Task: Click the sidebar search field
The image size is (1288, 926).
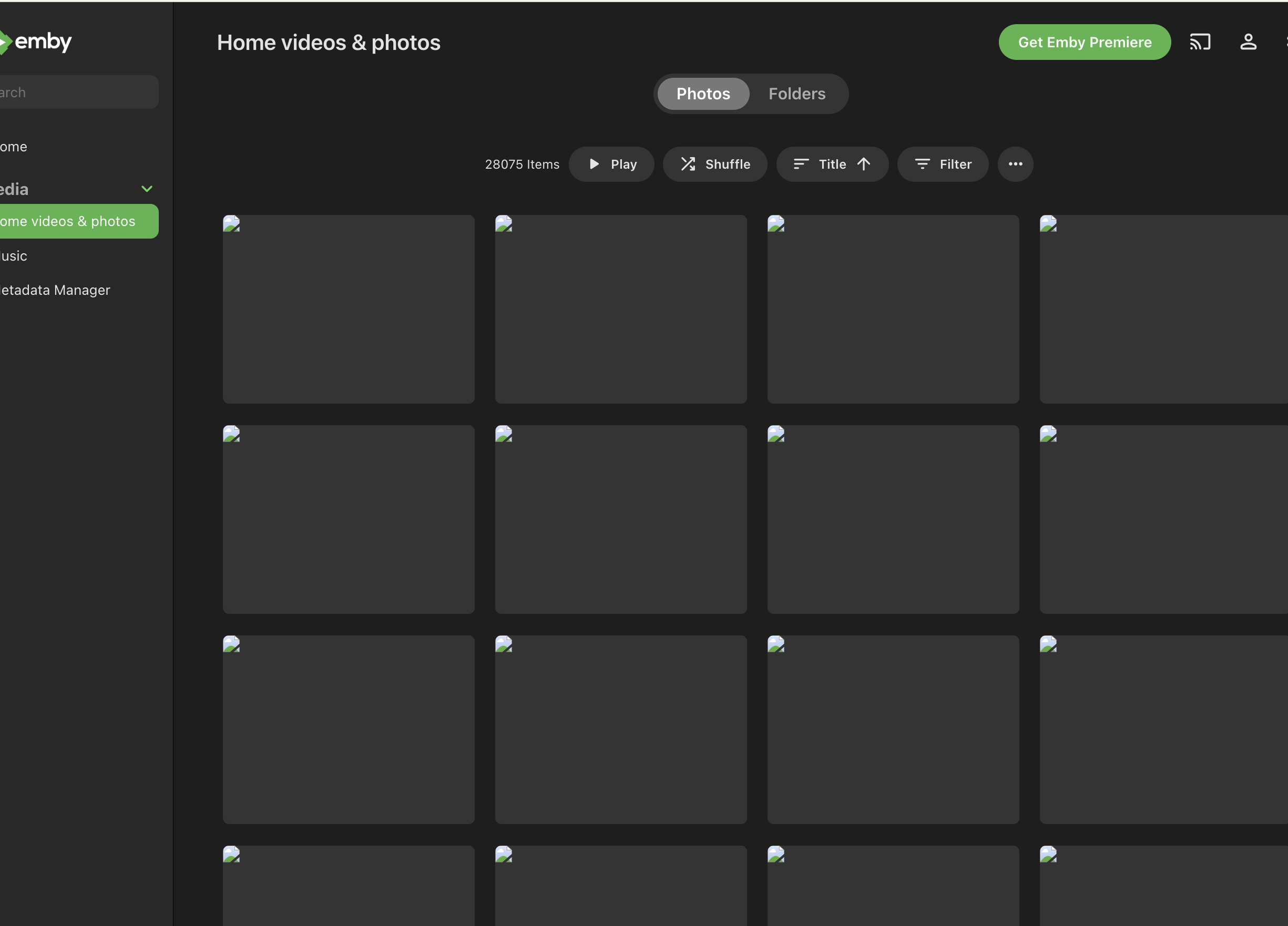Action: pyautogui.click(x=78, y=92)
